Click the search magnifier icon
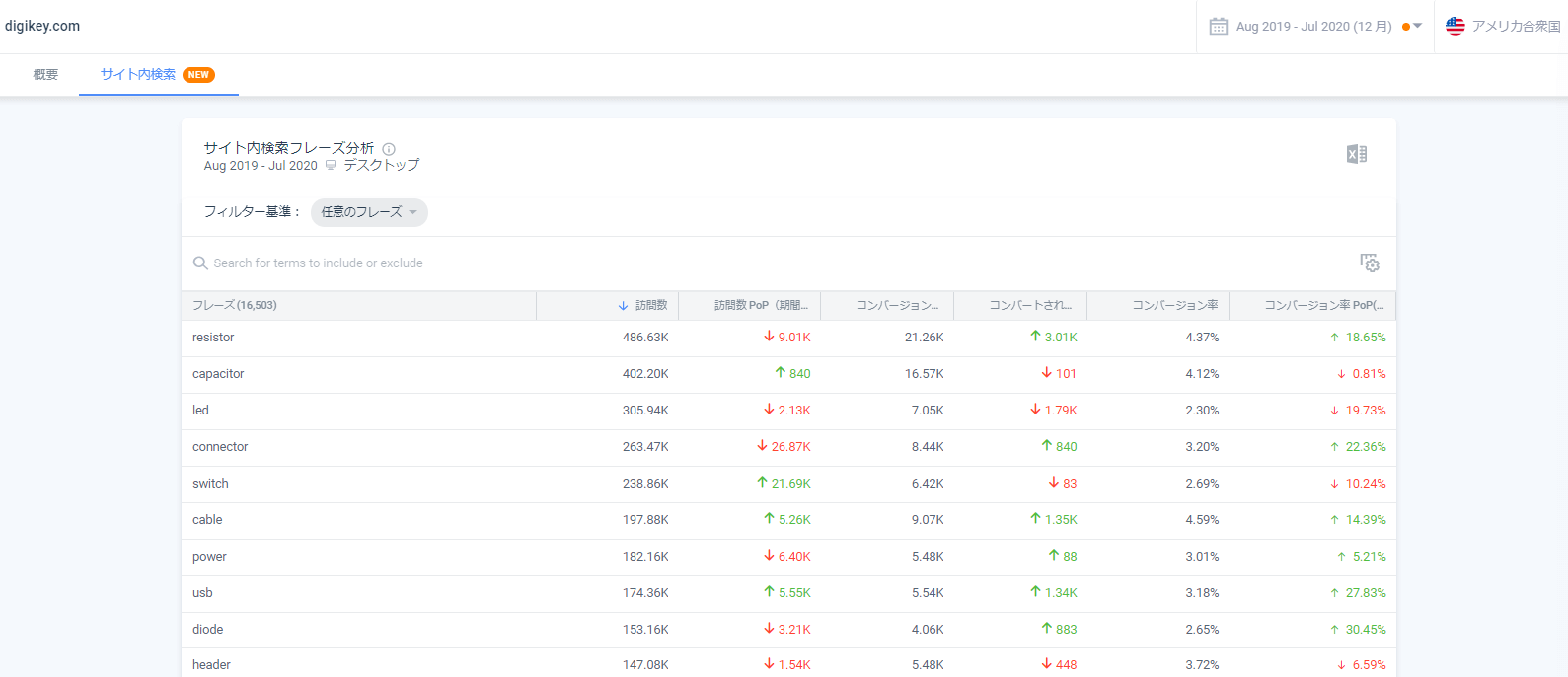1568x677 pixels. coord(200,263)
